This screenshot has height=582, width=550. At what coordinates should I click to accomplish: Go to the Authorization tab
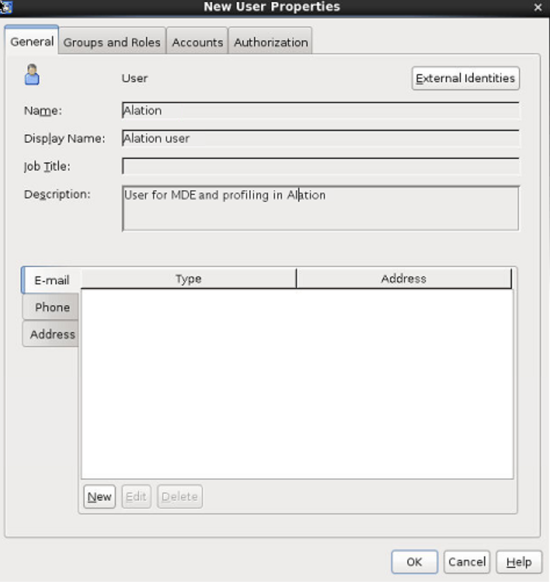click(271, 42)
